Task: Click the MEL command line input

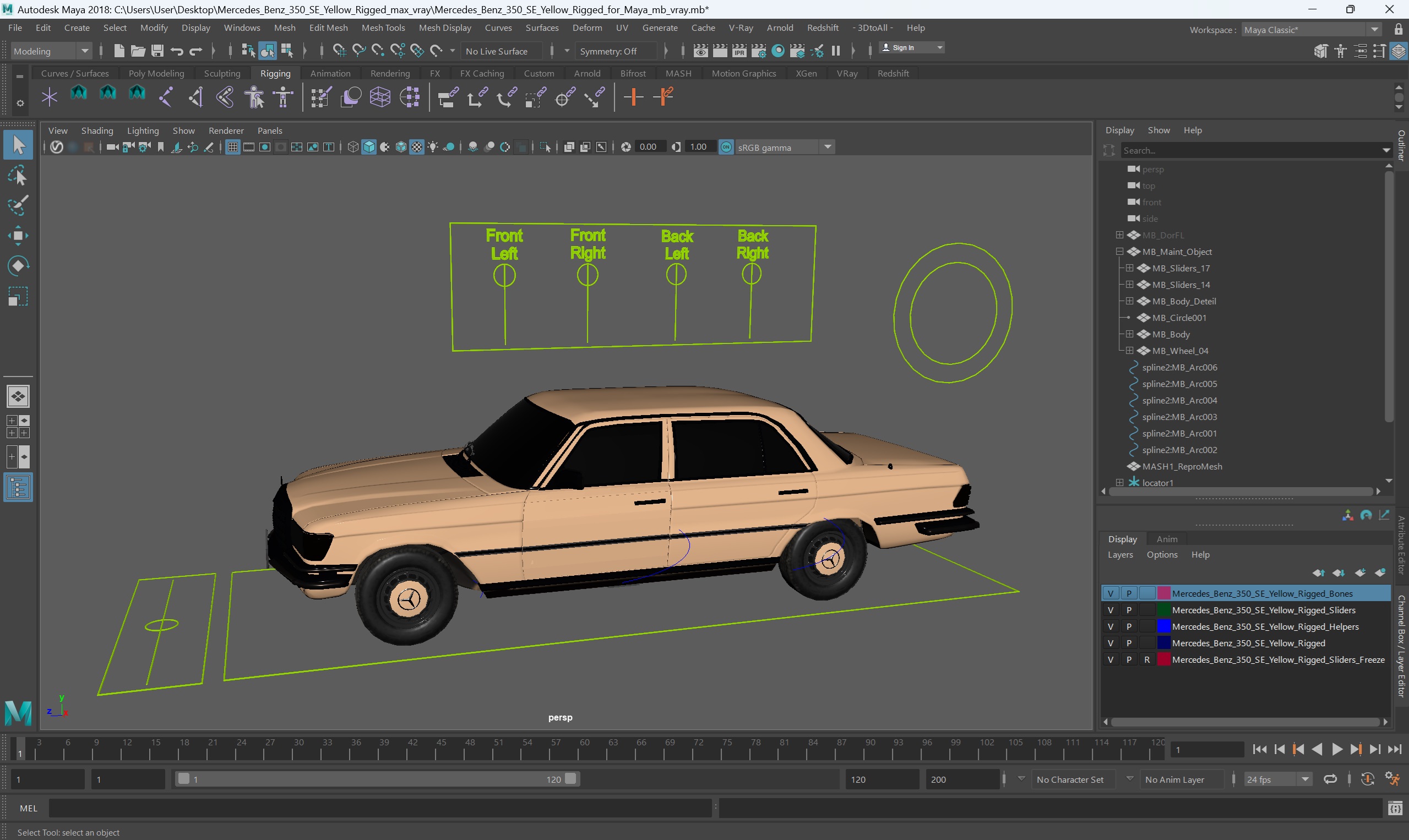Action: (x=380, y=808)
